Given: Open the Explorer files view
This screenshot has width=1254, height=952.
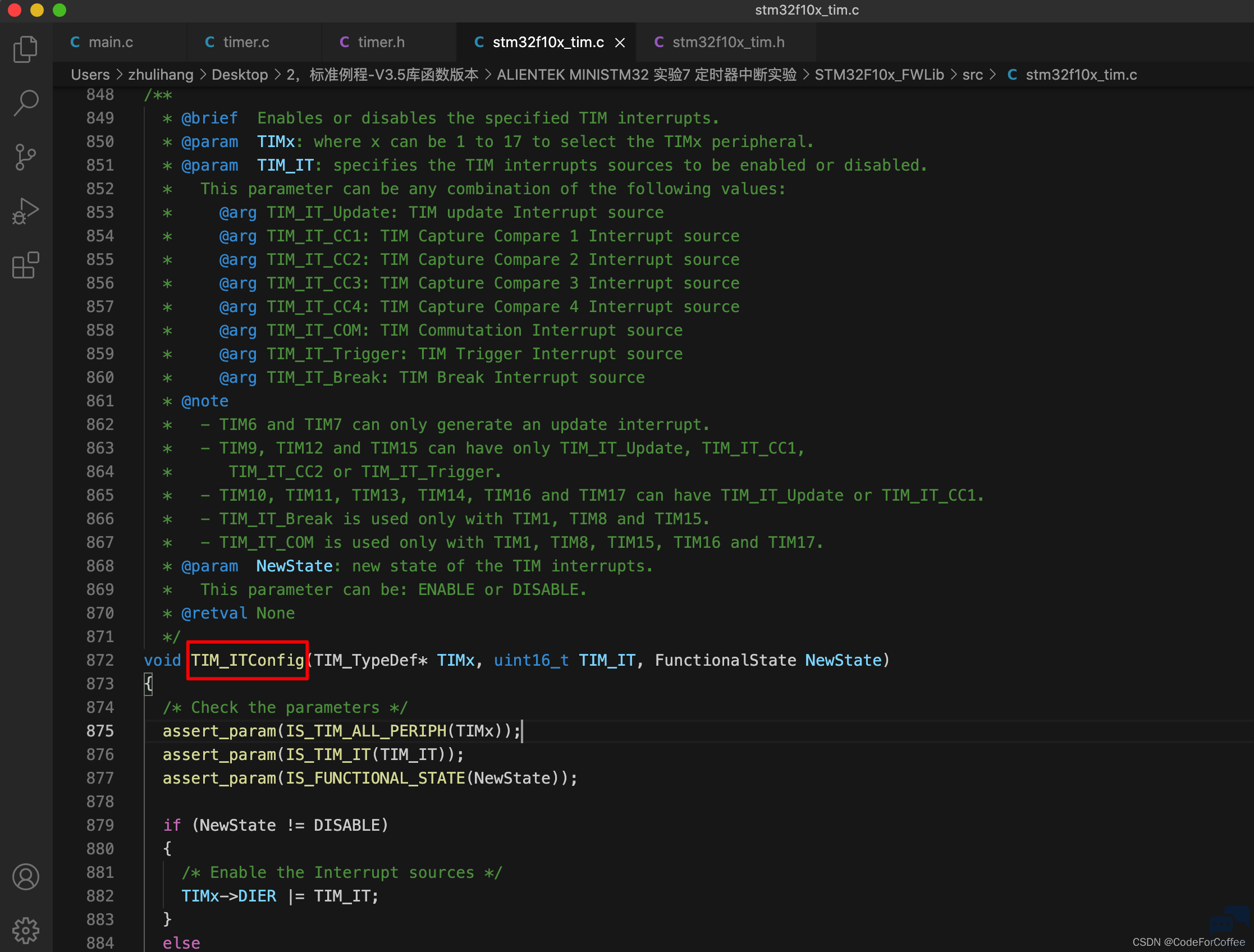Looking at the screenshot, I should click(x=25, y=49).
